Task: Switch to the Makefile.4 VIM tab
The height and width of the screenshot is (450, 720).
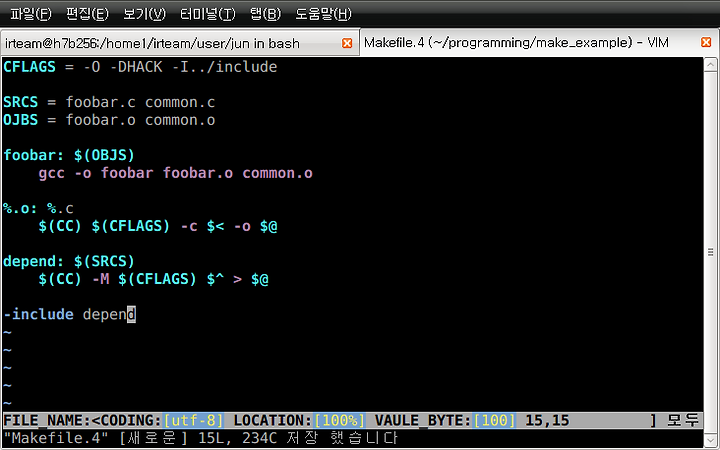Action: tap(540, 42)
